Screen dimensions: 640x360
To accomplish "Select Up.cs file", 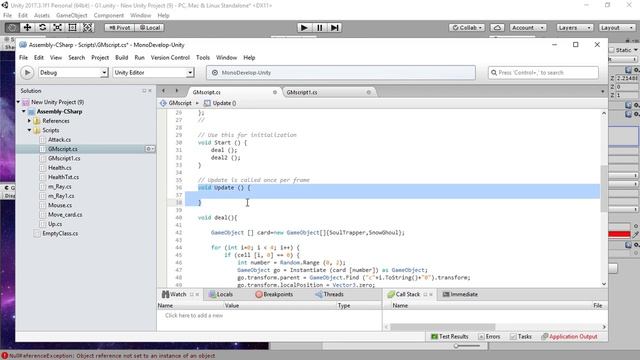I will pos(55,224).
